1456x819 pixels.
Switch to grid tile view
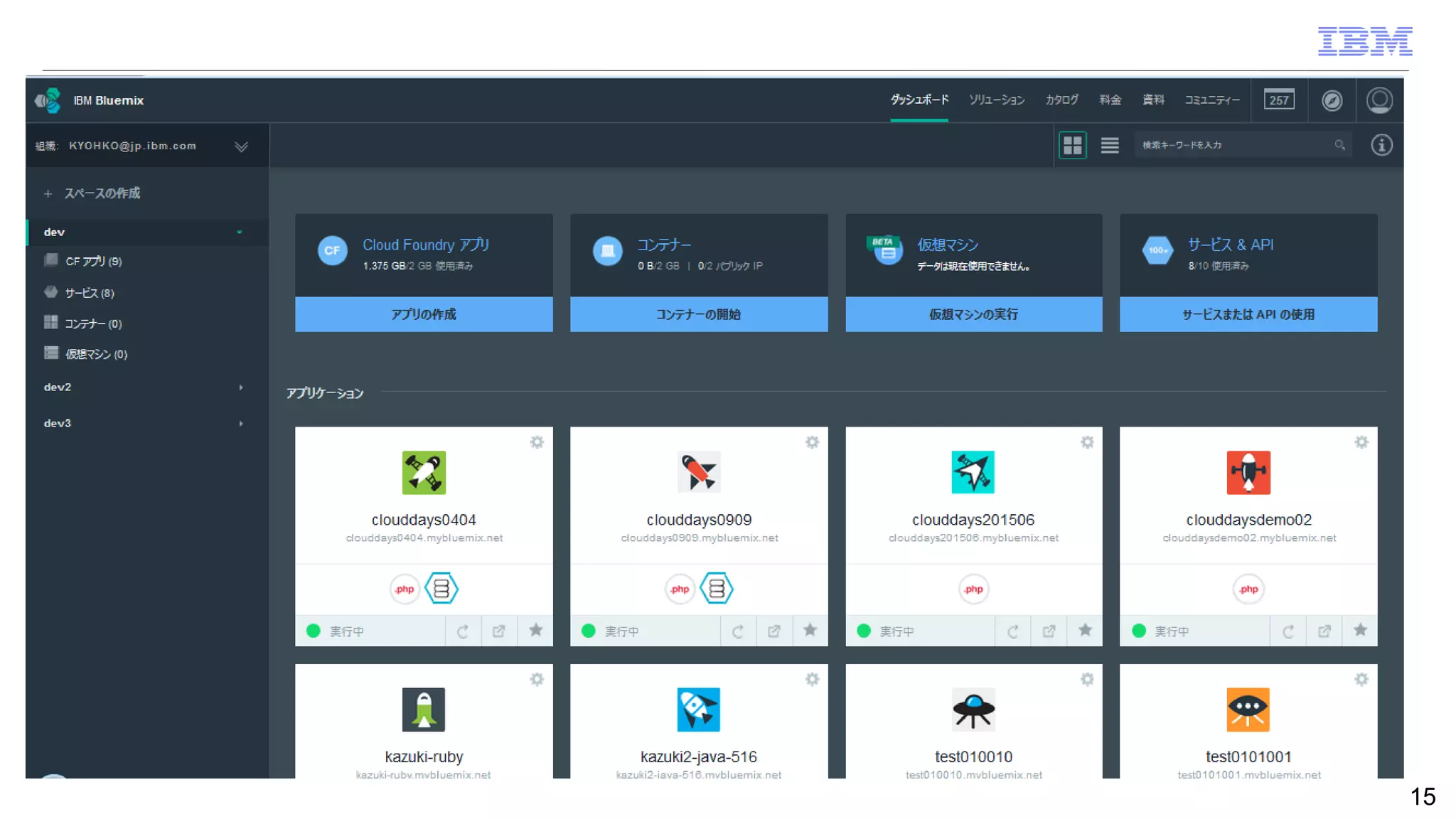[x=1072, y=145]
